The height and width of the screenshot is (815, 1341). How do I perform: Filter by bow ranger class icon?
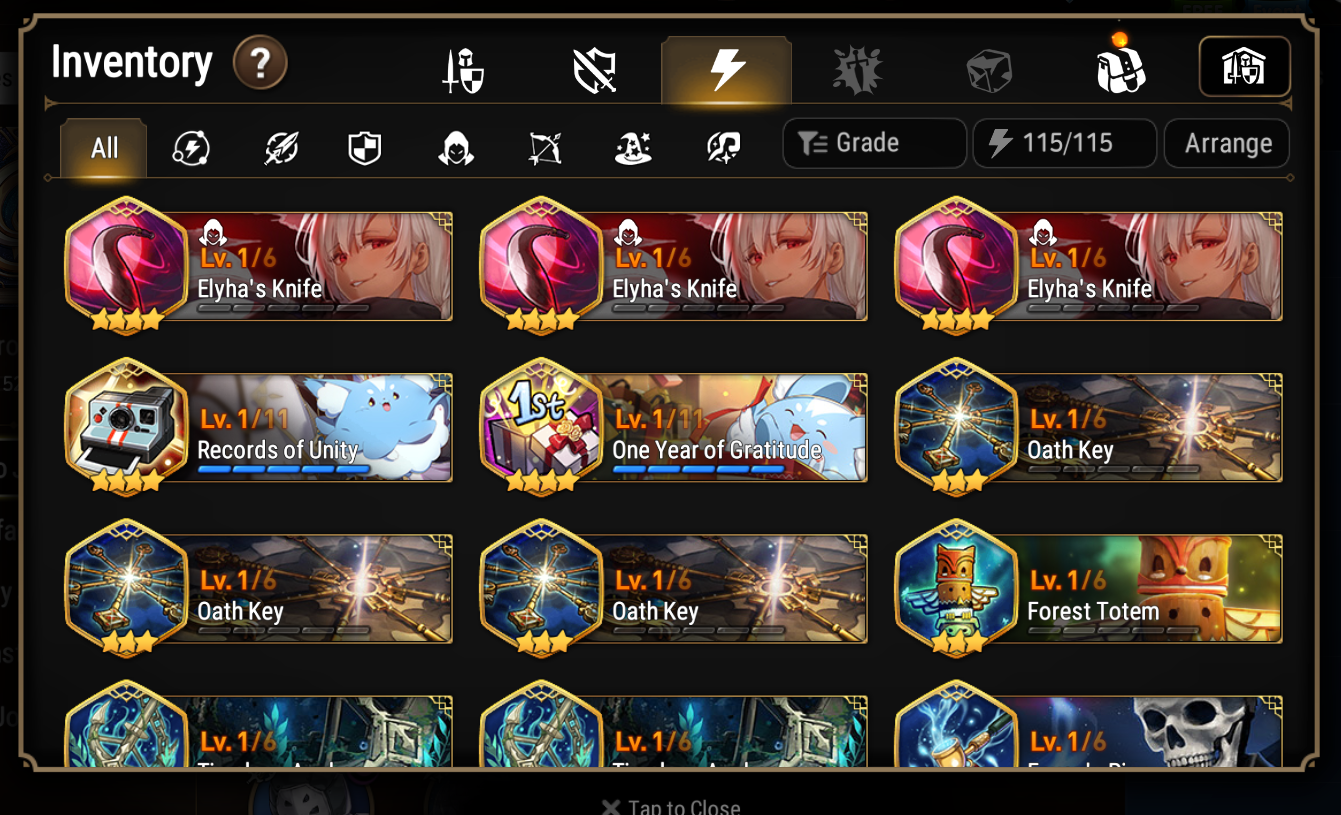545,148
